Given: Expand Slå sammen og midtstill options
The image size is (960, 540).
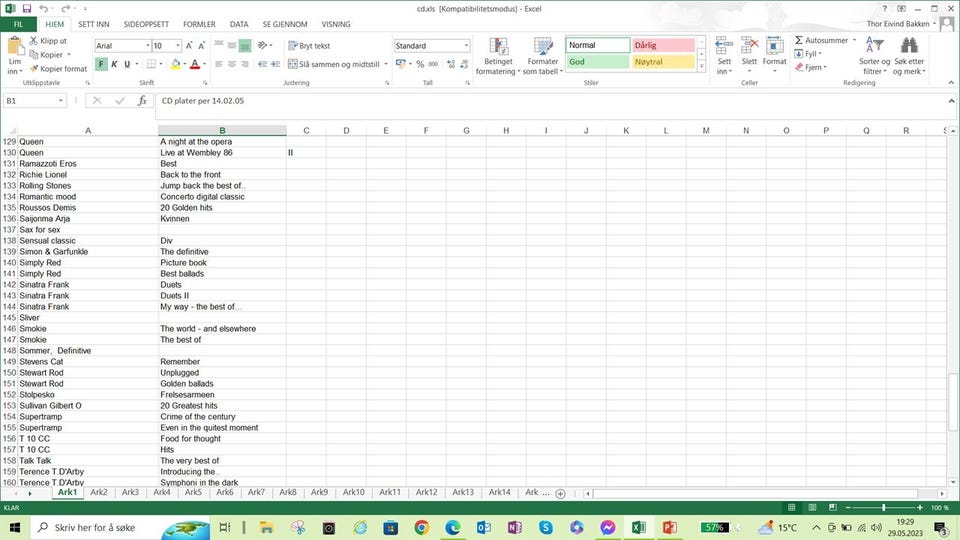Looking at the screenshot, I should 386,64.
